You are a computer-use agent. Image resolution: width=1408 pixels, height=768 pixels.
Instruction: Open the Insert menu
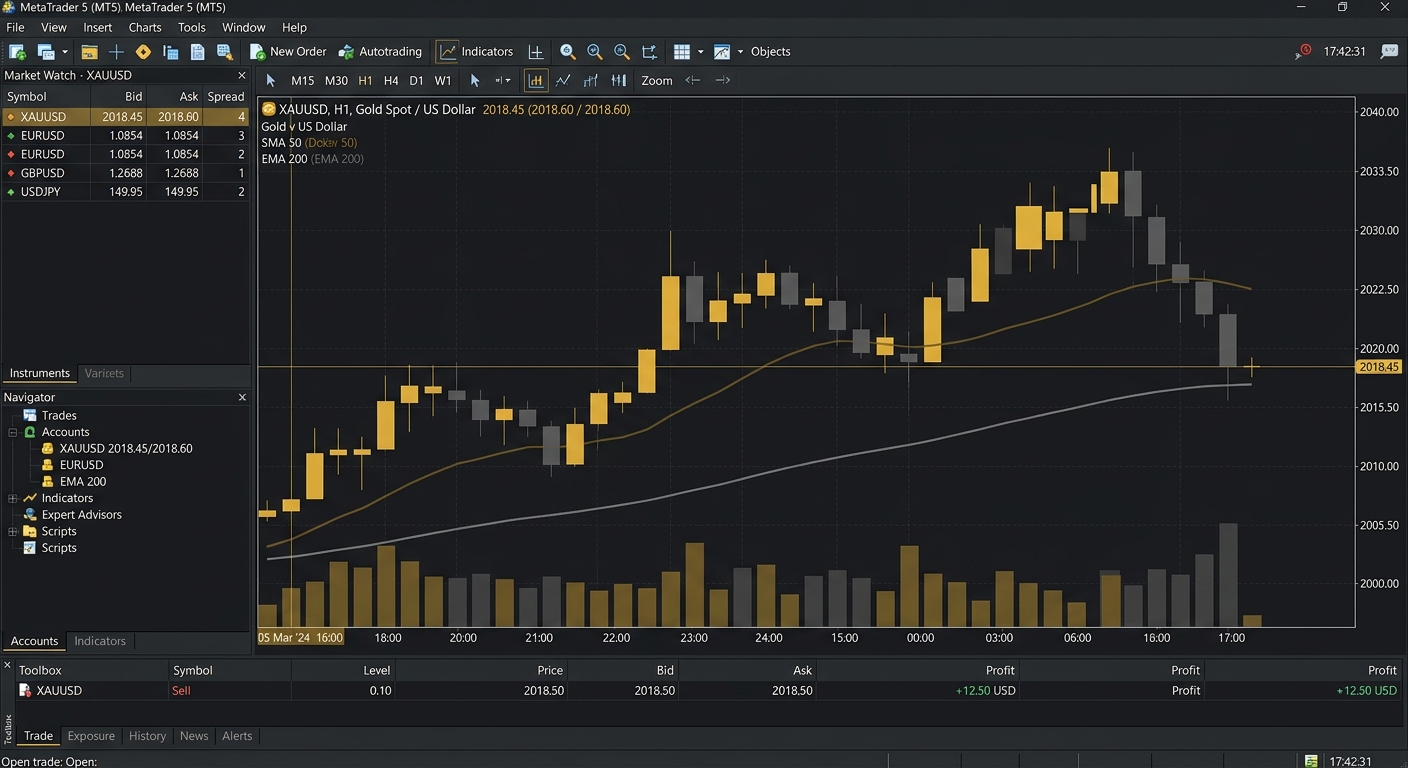click(x=98, y=27)
